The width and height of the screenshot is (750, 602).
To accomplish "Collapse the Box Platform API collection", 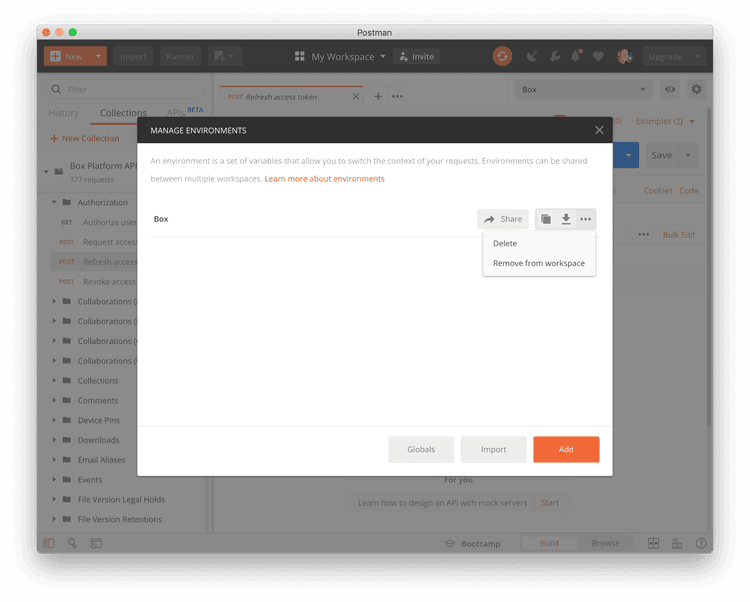I will pyautogui.click(x=46, y=171).
